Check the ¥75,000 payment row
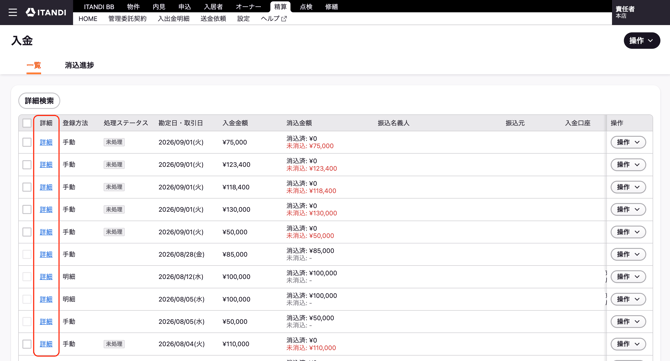Screen dimensions: 670x361 27,142
